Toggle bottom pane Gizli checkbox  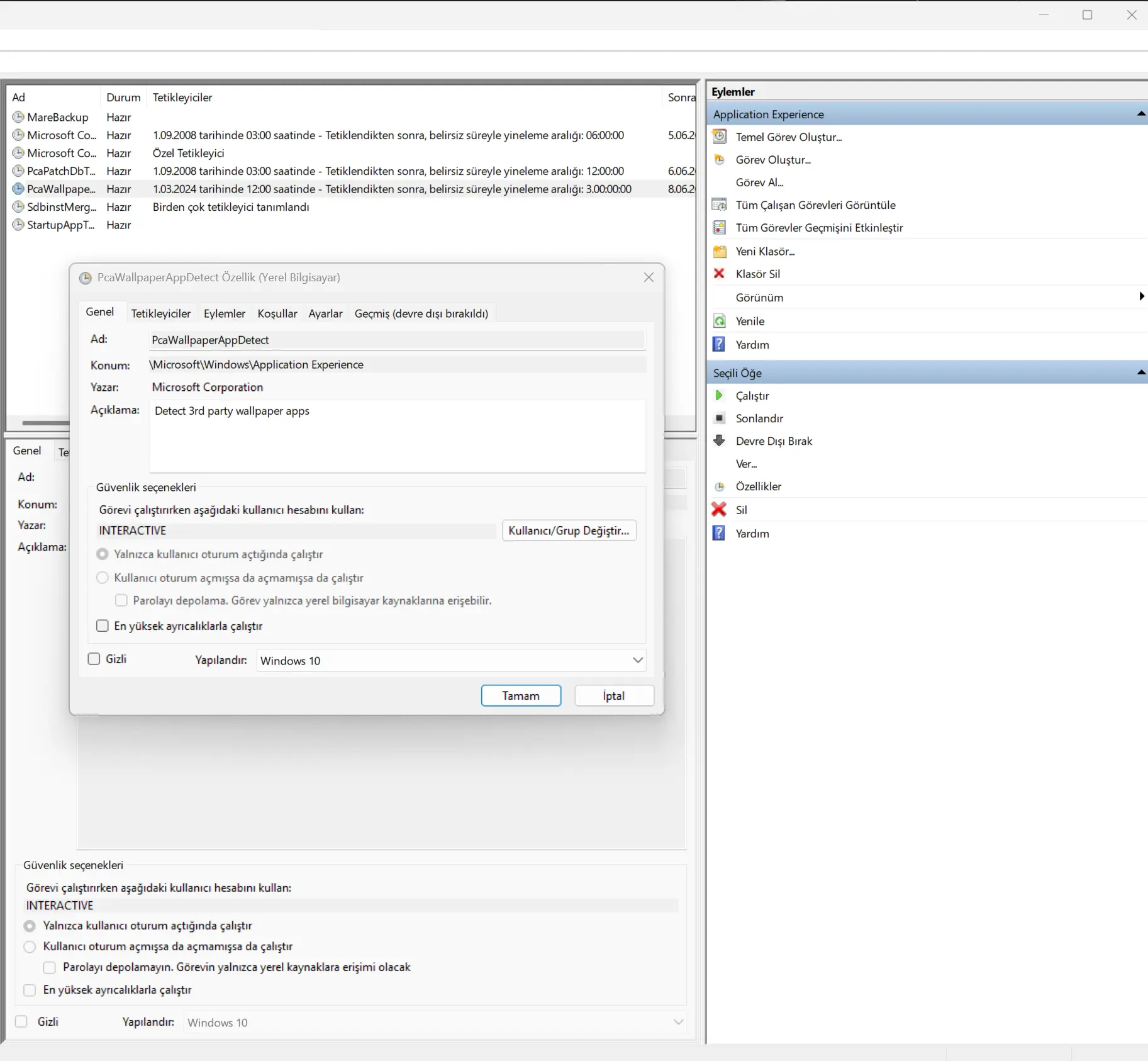click(x=21, y=1021)
